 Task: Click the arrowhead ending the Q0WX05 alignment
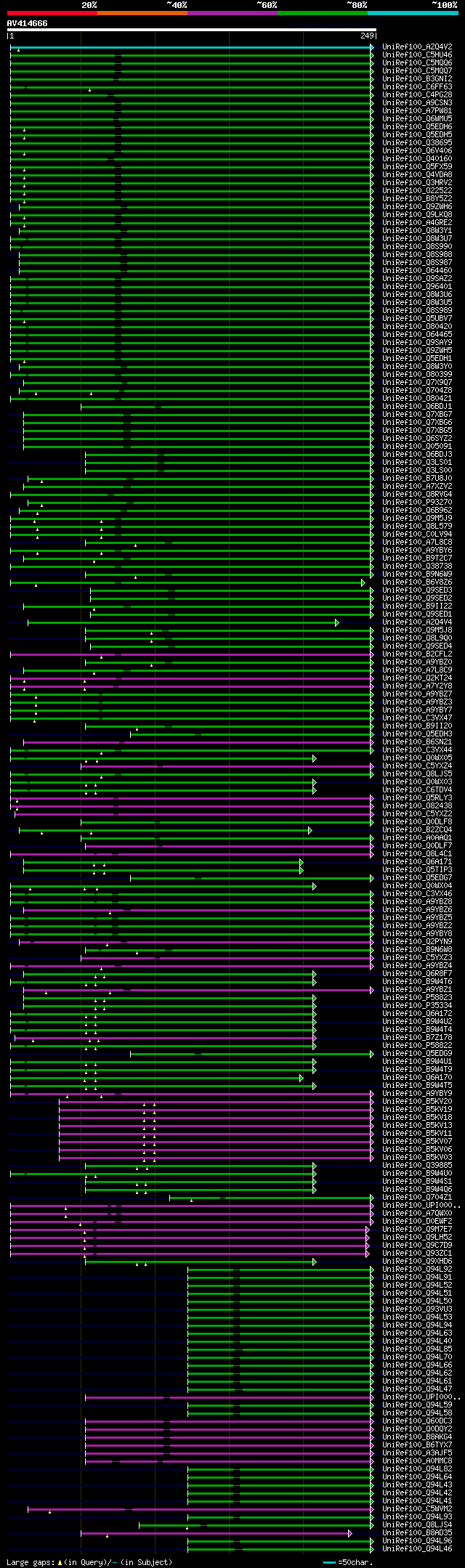tap(314, 758)
